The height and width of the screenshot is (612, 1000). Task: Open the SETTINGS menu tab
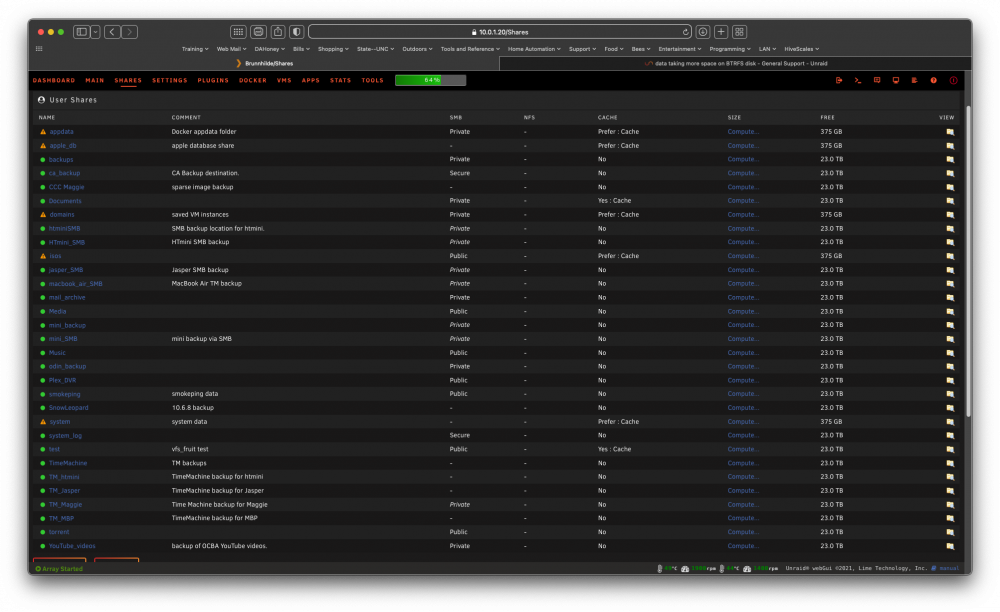click(x=170, y=80)
